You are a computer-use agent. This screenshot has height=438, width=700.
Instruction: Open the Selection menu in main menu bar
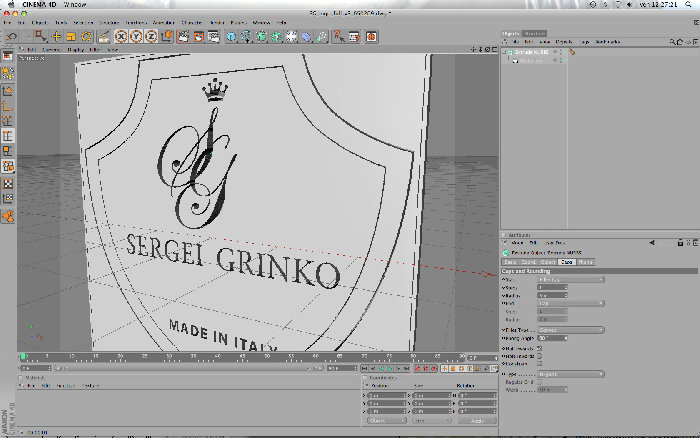click(x=83, y=22)
